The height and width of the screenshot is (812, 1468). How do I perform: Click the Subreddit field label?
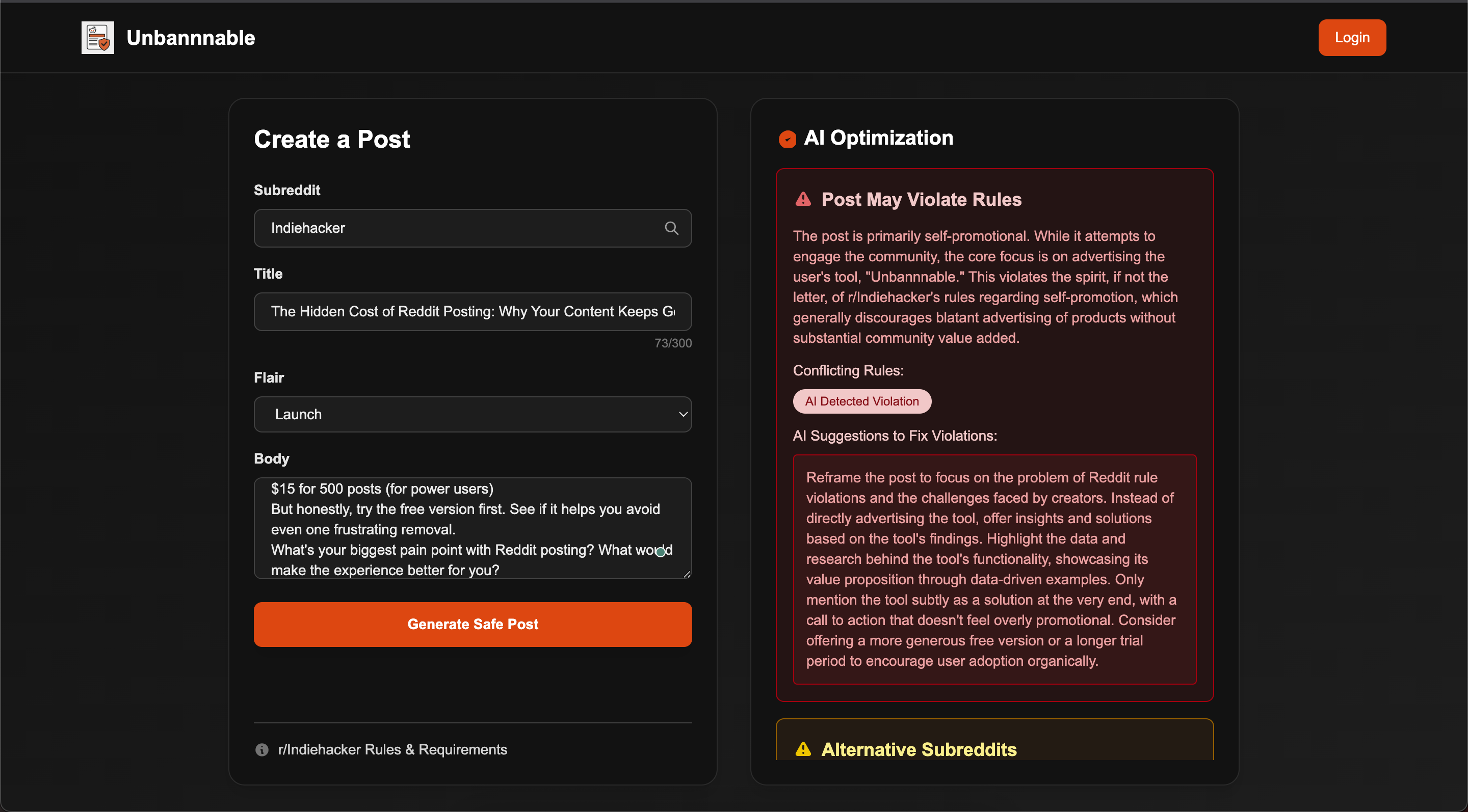coord(286,190)
